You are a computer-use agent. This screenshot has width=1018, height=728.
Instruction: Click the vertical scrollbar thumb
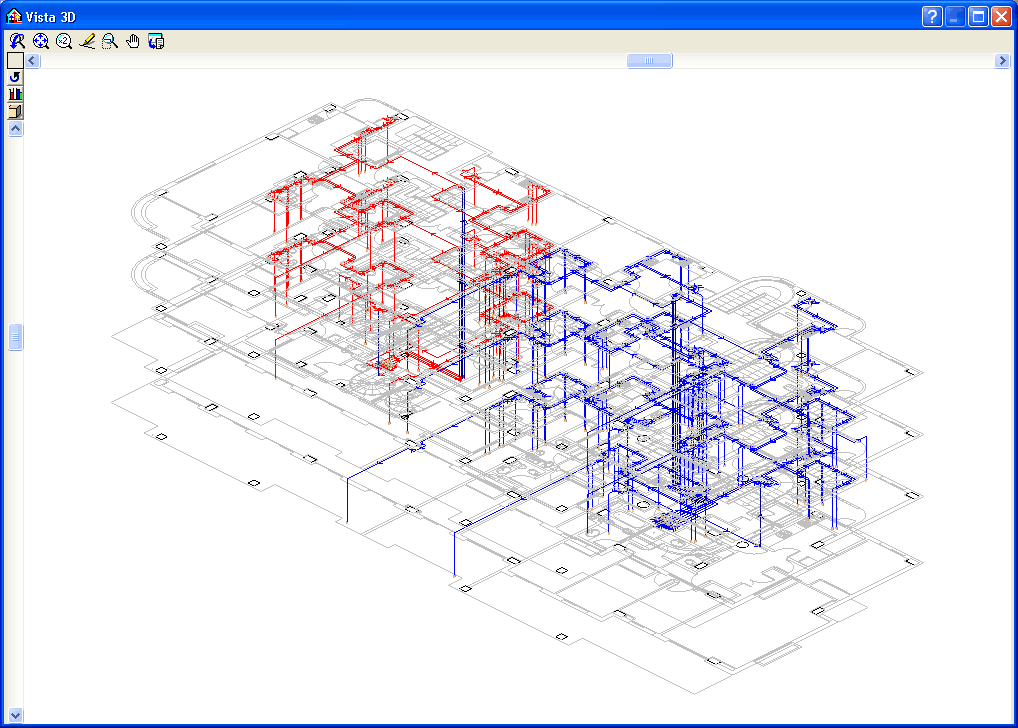(15, 338)
